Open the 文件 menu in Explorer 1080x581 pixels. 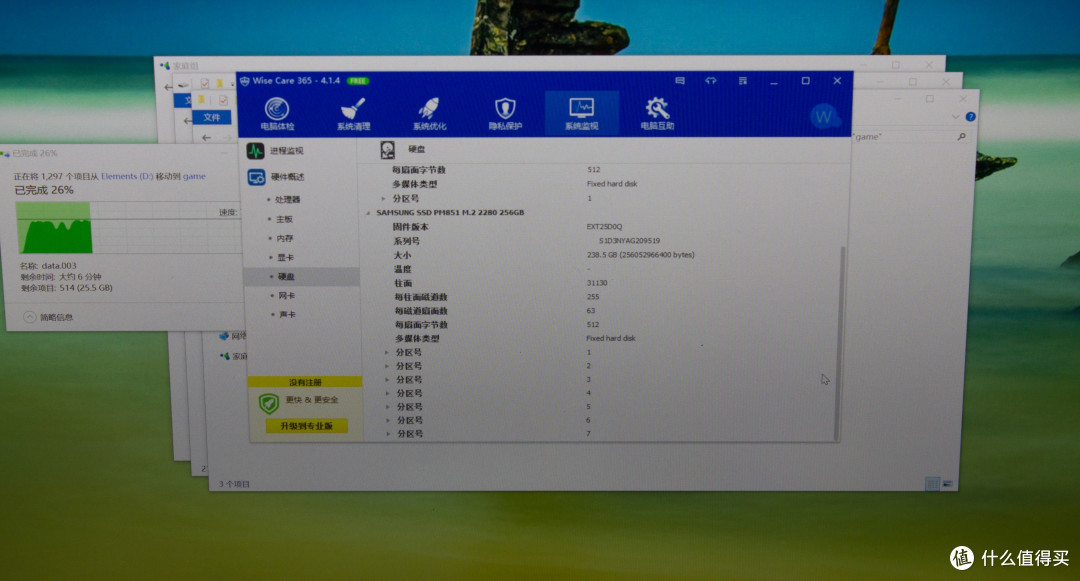(x=211, y=118)
